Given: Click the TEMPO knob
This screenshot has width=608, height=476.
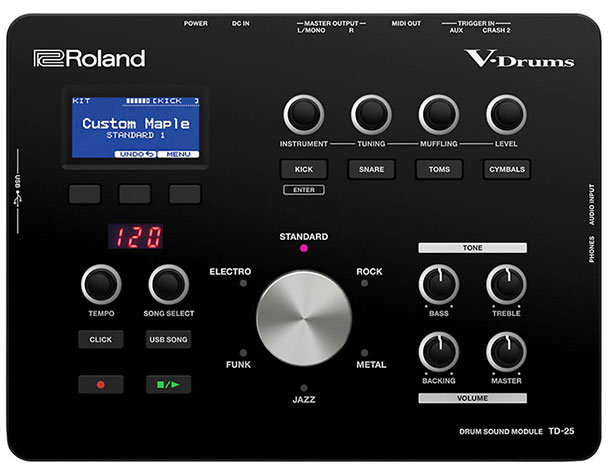Looking at the screenshot, I should (x=101, y=285).
